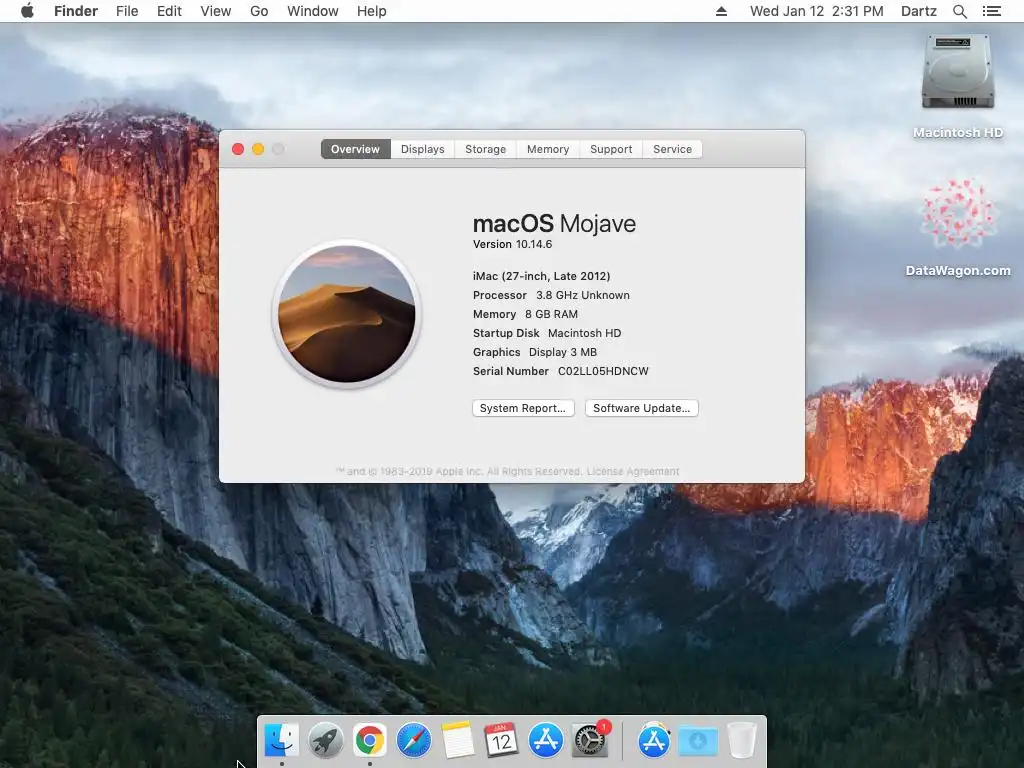1024x768 pixels.
Task: Click the macOS Mojave title text
Action: click(x=554, y=224)
